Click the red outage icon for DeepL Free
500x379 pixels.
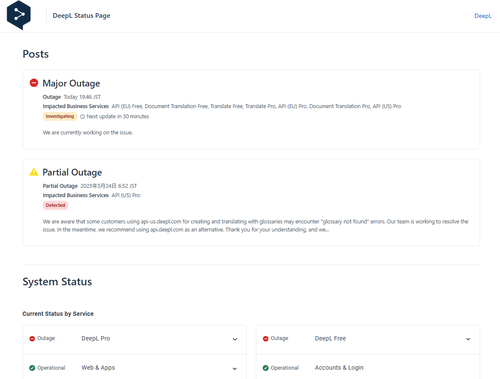pos(265,339)
